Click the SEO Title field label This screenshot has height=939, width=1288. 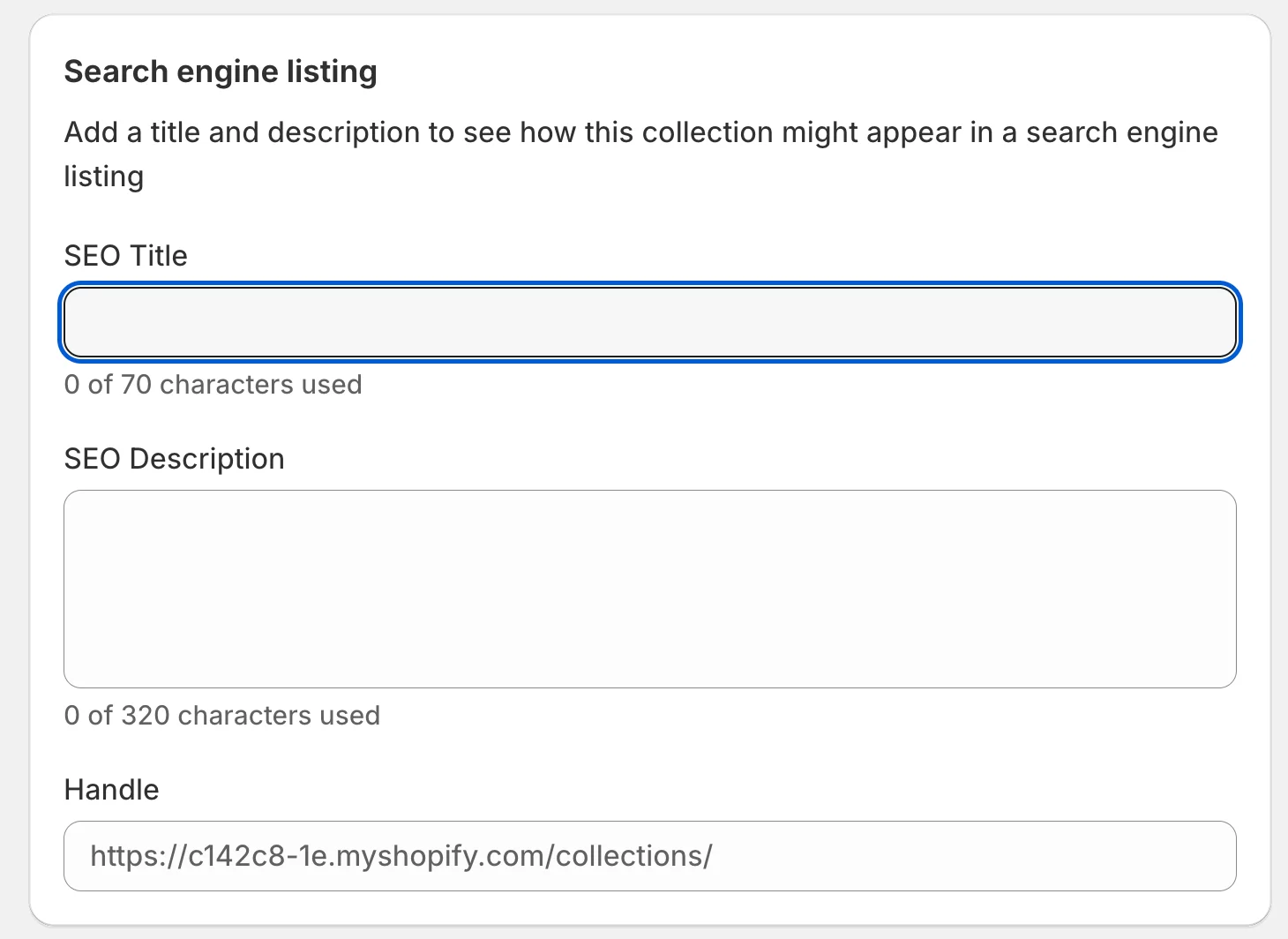pos(125,255)
